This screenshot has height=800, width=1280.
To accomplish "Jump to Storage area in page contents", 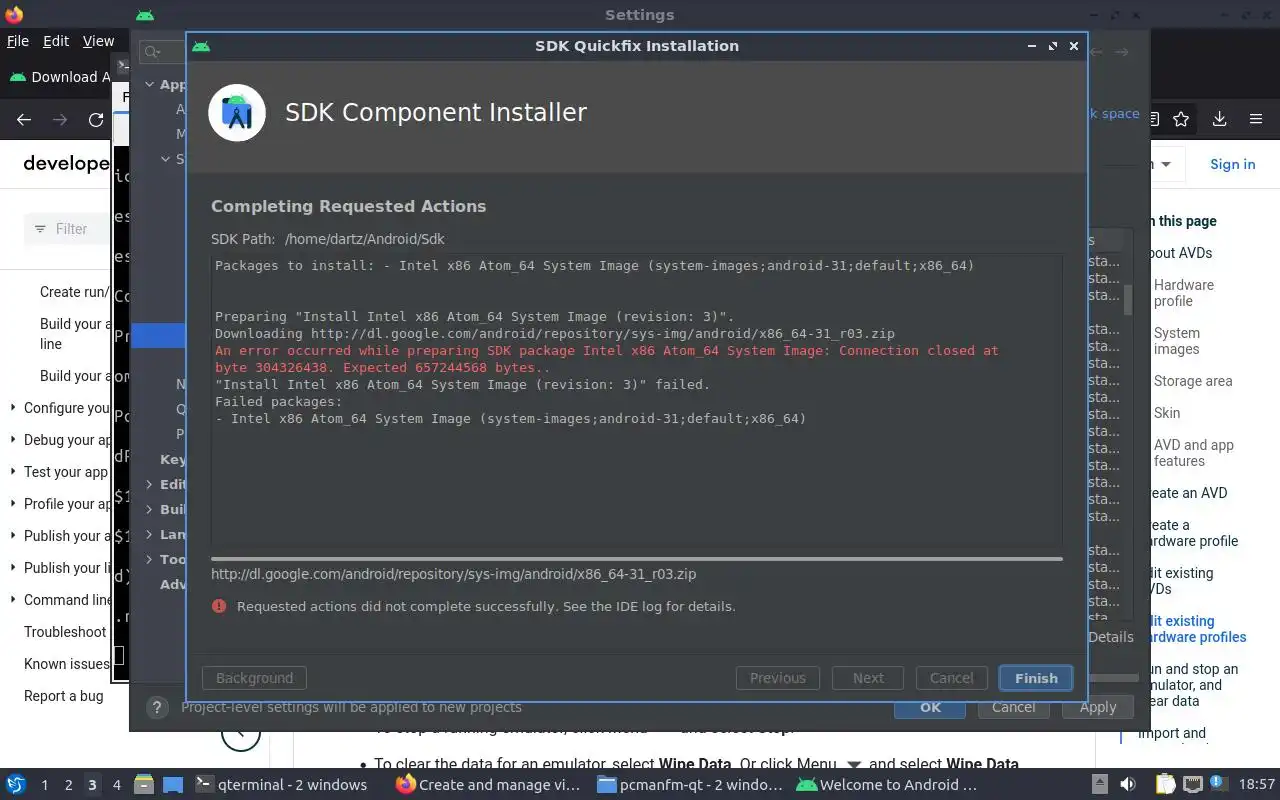I will pyautogui.click(x=1193, y=381).
